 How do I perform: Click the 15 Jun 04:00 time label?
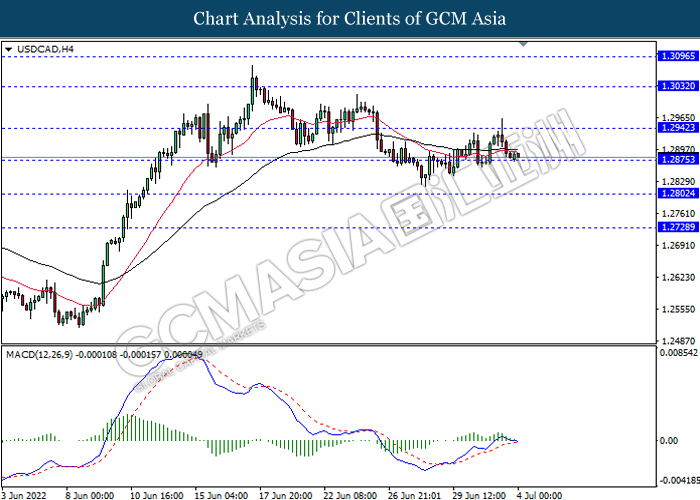pyautogui.click(x=221, y=495)
